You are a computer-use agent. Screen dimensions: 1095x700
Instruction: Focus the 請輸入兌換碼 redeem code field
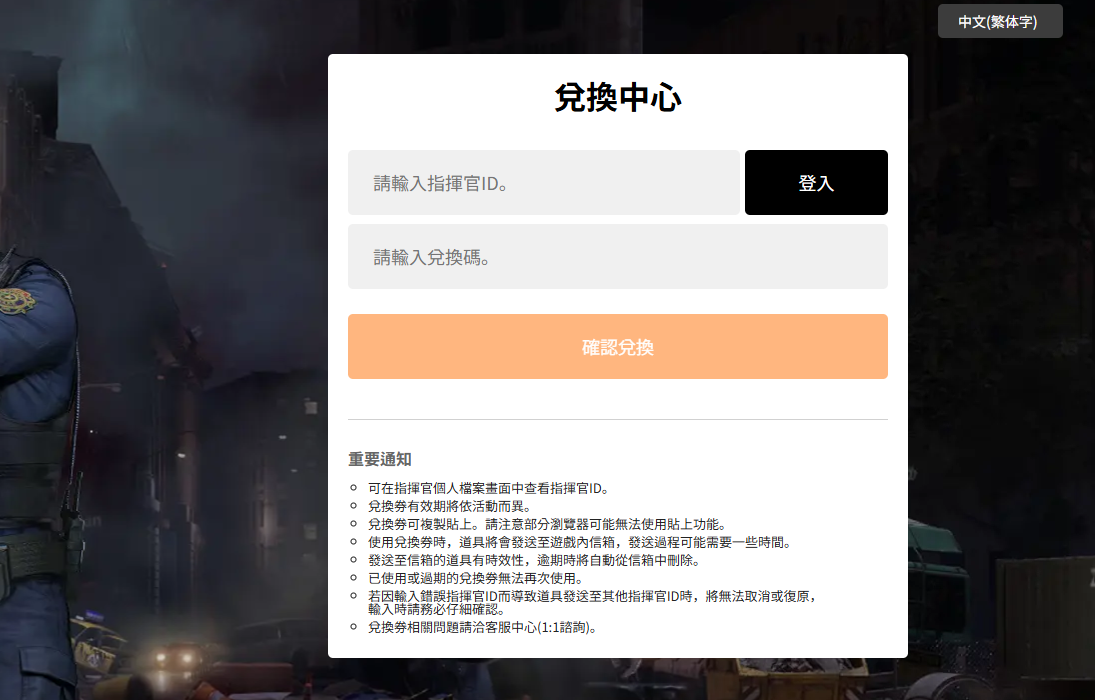pyautogui.click(x=617, y=257)
